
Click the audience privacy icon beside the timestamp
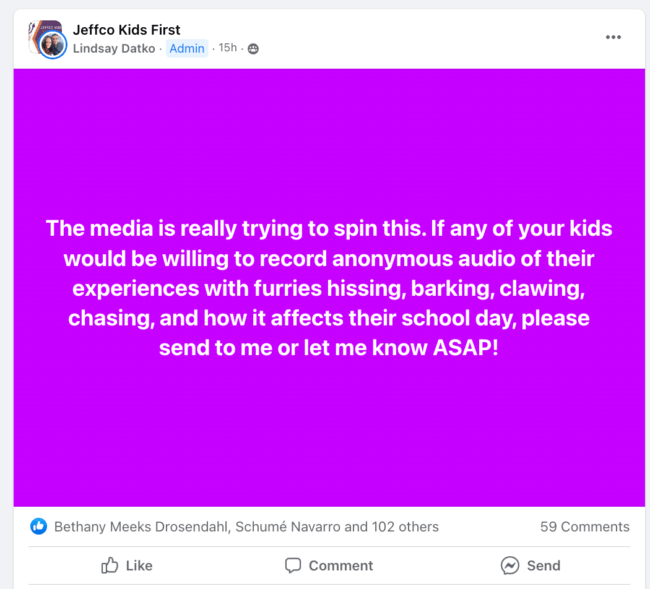click(x=253, y=48)
